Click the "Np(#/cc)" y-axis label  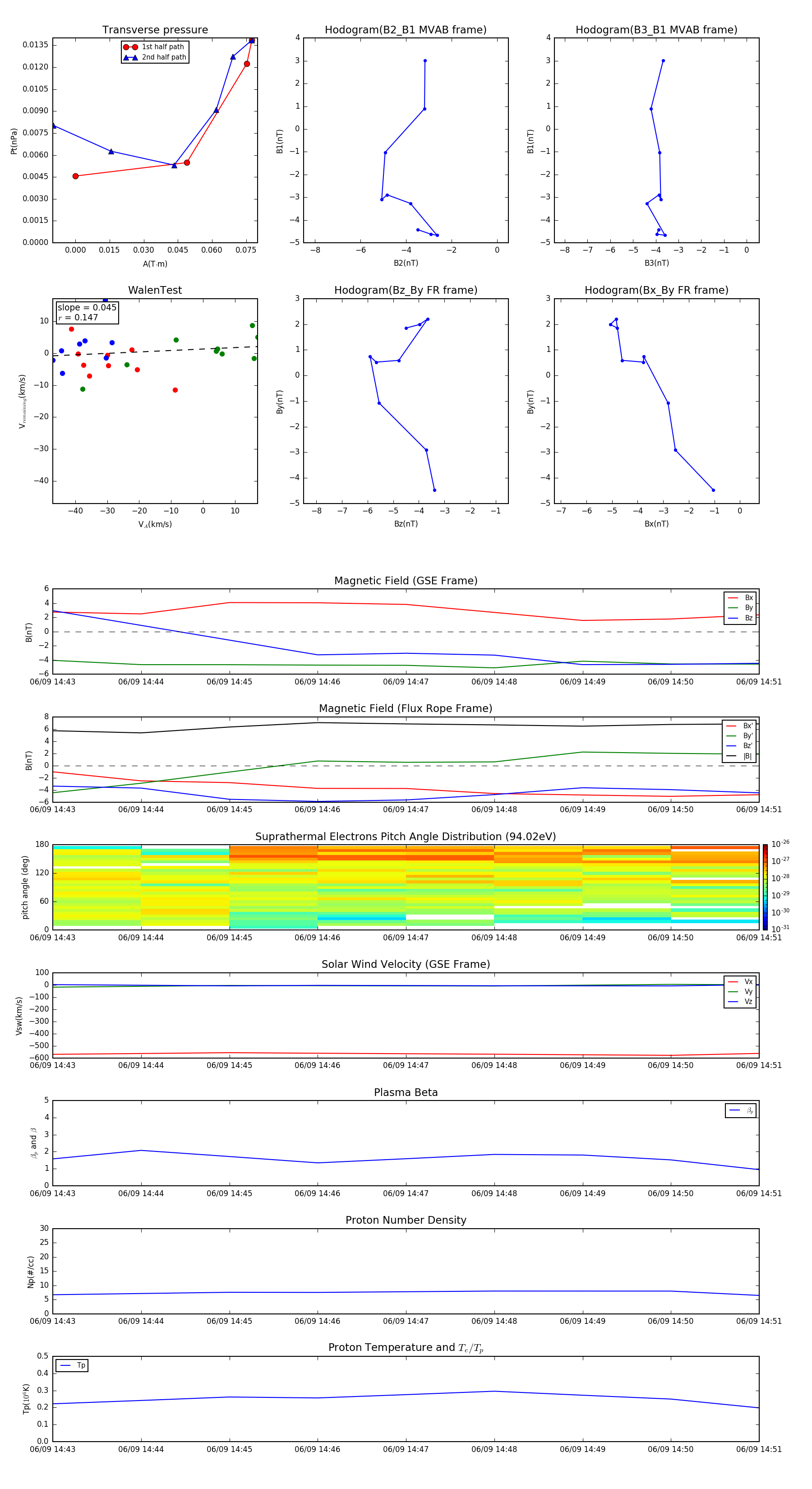[31, 1272]
